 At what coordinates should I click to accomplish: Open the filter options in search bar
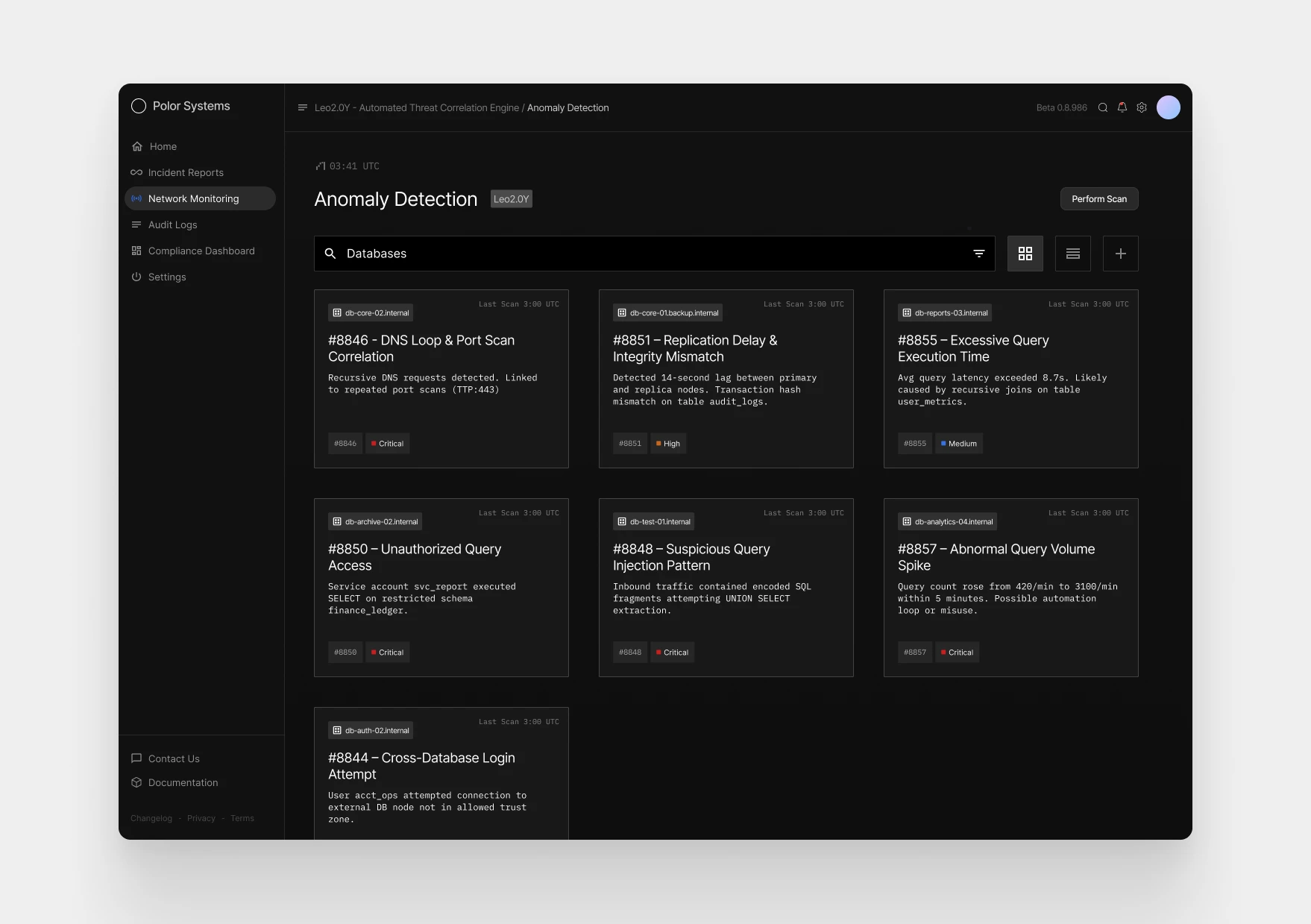click(978, 254)
